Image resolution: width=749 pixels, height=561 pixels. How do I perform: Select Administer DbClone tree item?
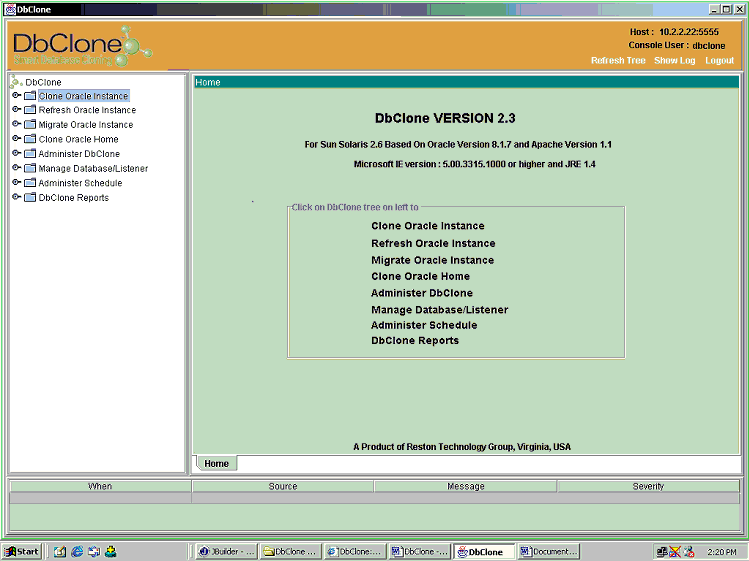pos(79,154)
